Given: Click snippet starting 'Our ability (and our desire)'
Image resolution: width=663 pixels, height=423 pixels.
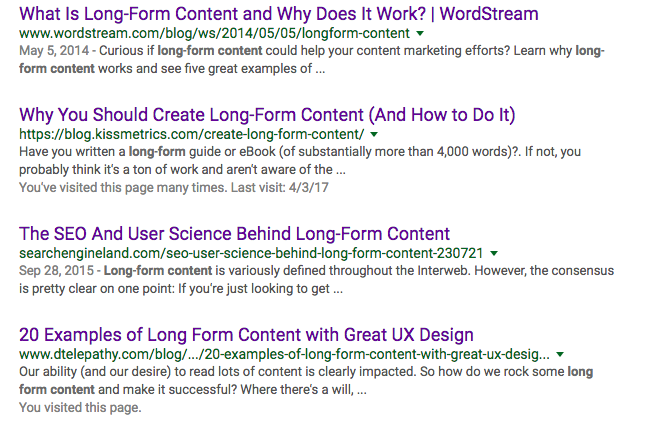Looking at the screenshot, I should [306, 381].
